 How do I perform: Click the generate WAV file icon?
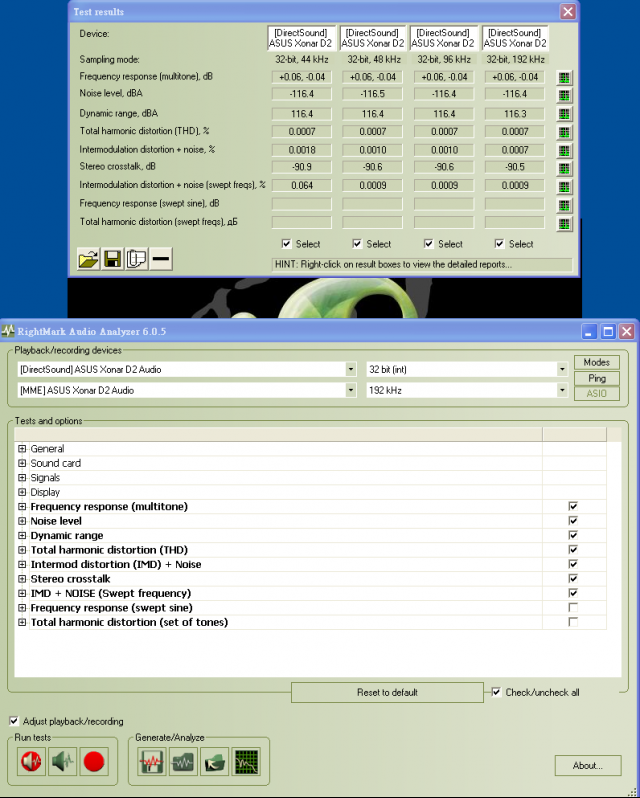coord(152,761)
